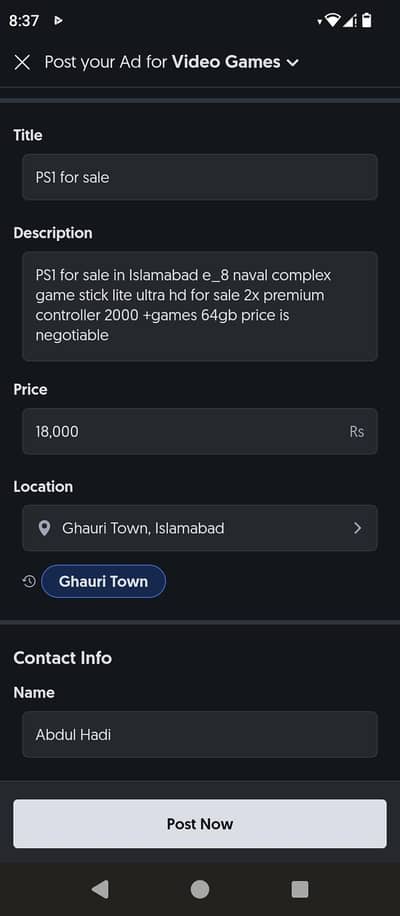Select the Ghauri Town location chip
This screenshot has width=400, height=916.
[103, 581]
